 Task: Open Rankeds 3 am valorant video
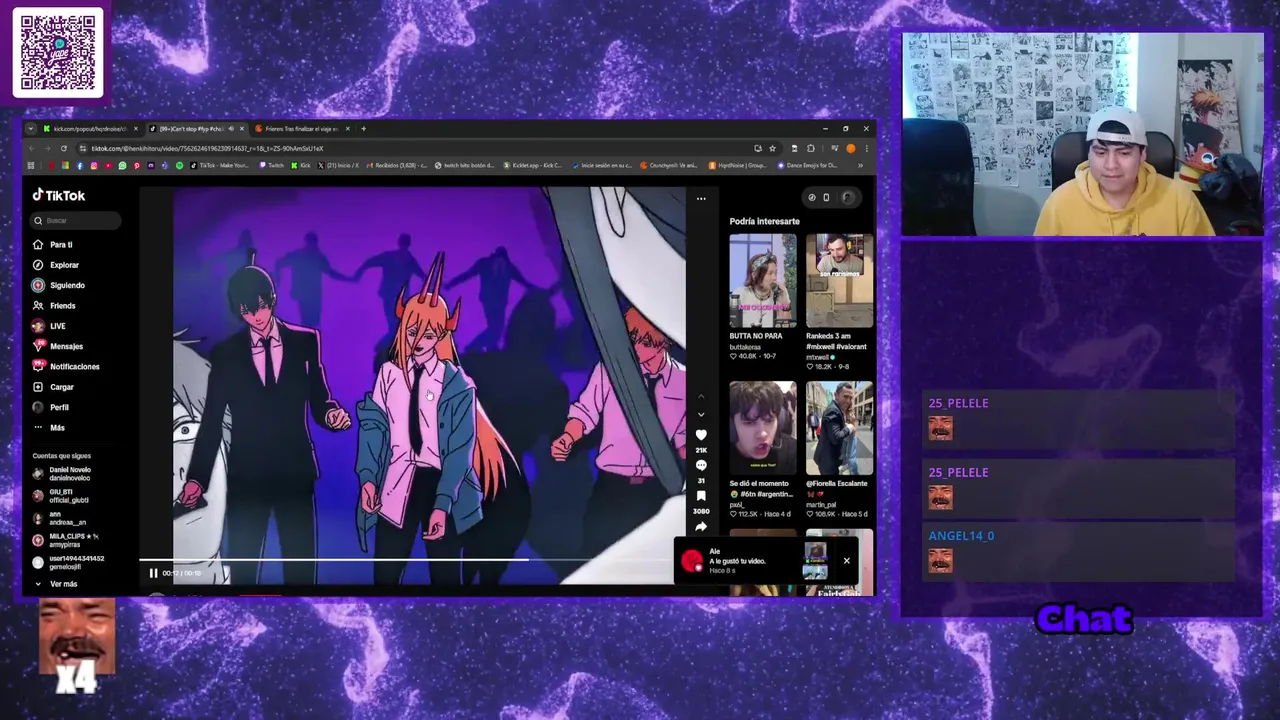tap(839, 281)
